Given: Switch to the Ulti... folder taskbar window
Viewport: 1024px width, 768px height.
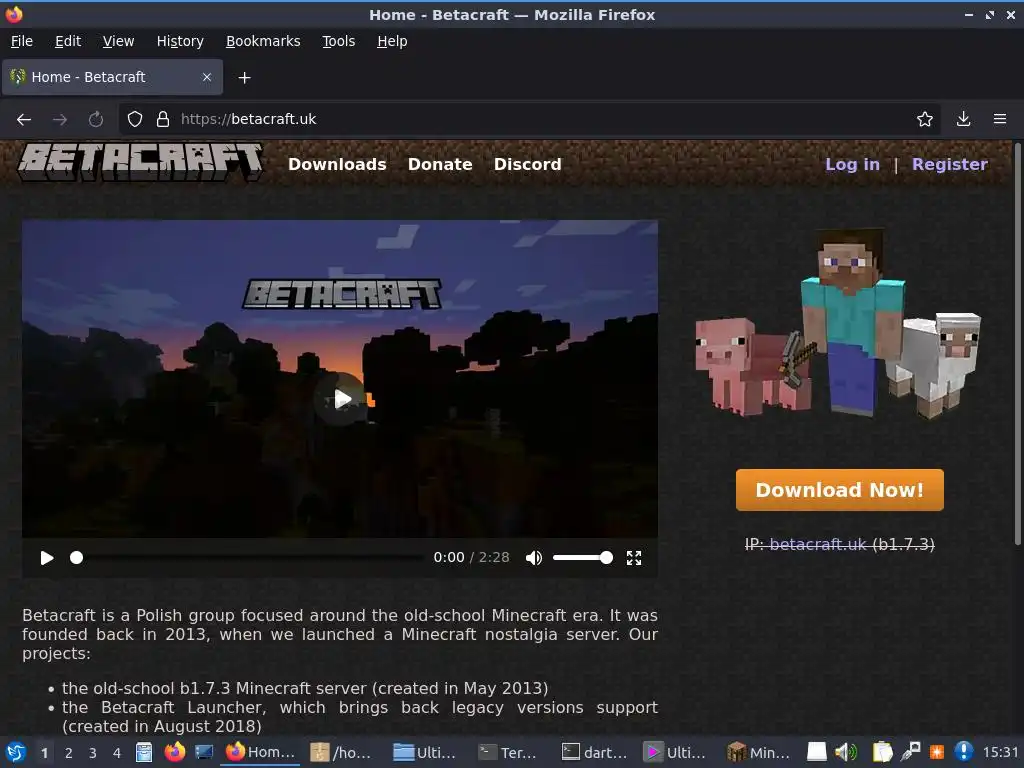Looking at the screenshot, I should [424, 752].
